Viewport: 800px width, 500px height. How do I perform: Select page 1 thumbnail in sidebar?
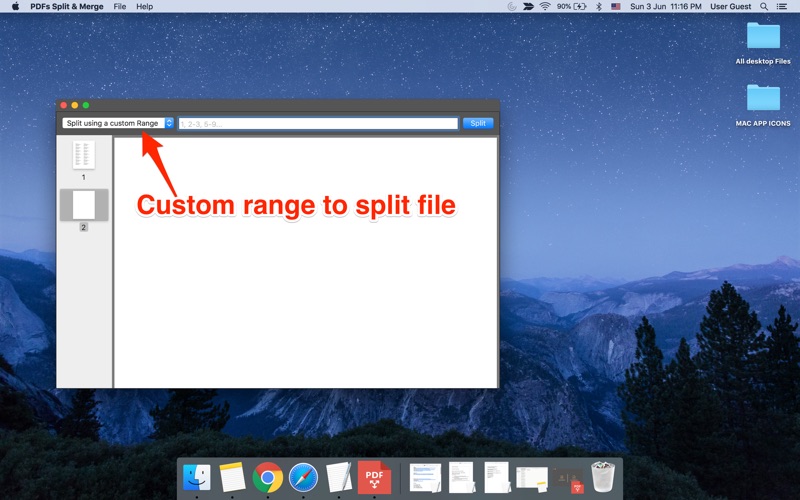point(84,155)
